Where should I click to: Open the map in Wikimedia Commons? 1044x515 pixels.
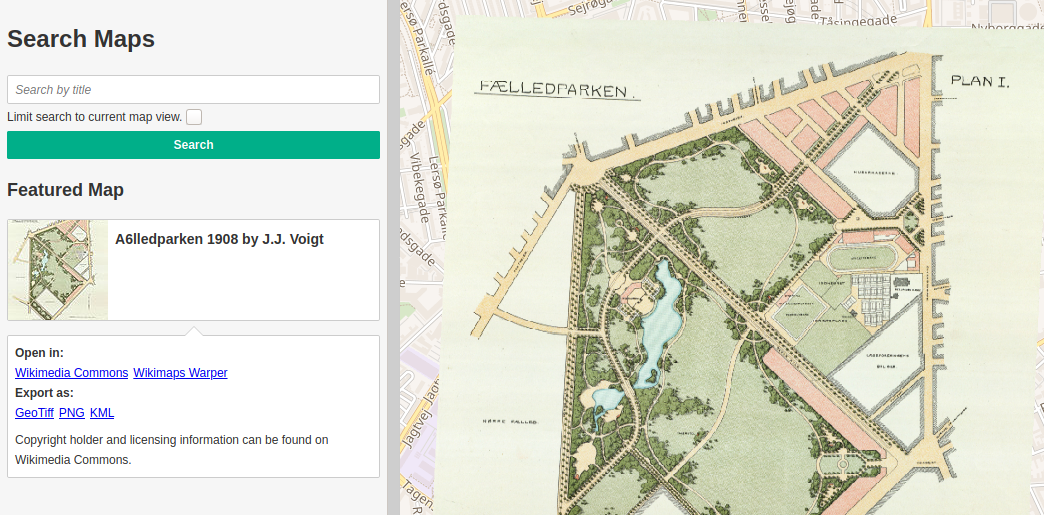tap(71, 373)
